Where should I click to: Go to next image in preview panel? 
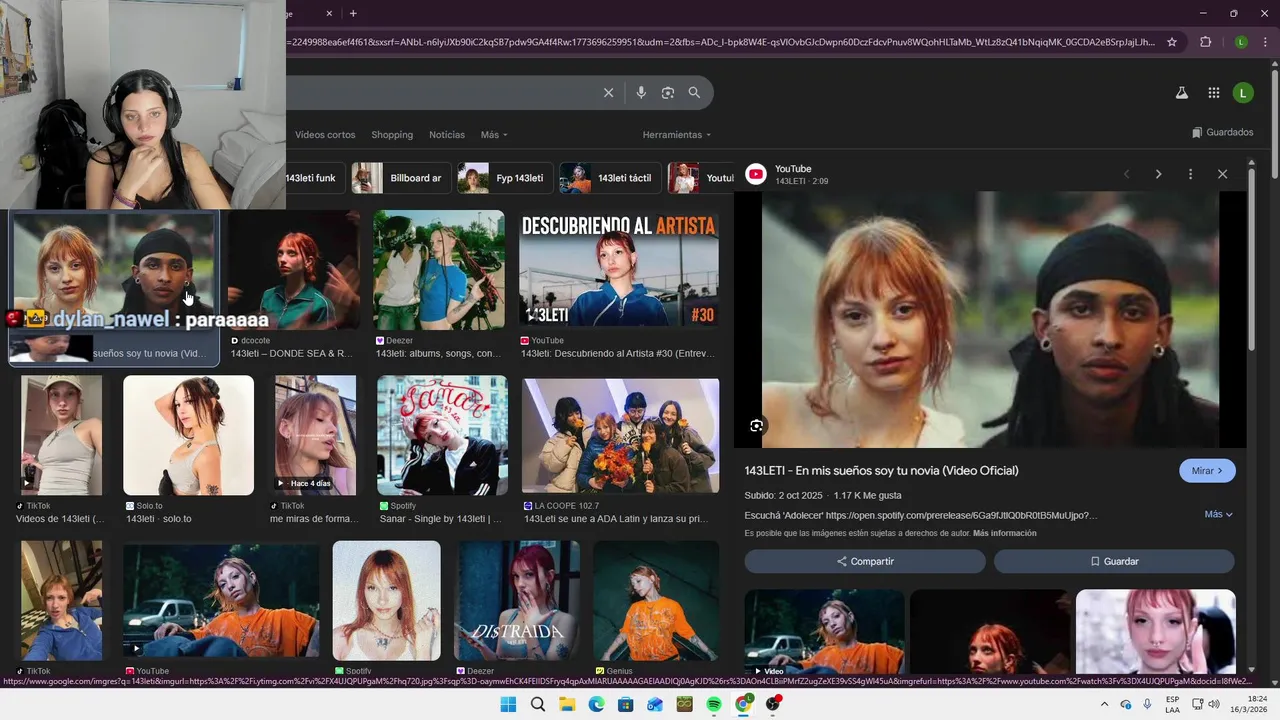click(x=1158, y=174)
